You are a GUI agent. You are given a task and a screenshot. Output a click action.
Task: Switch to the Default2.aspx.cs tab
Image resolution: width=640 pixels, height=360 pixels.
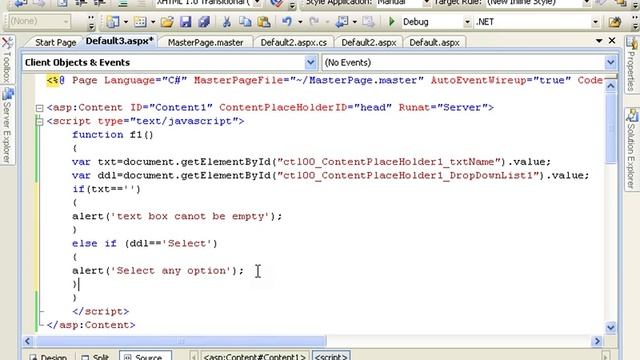click(293, 42)
